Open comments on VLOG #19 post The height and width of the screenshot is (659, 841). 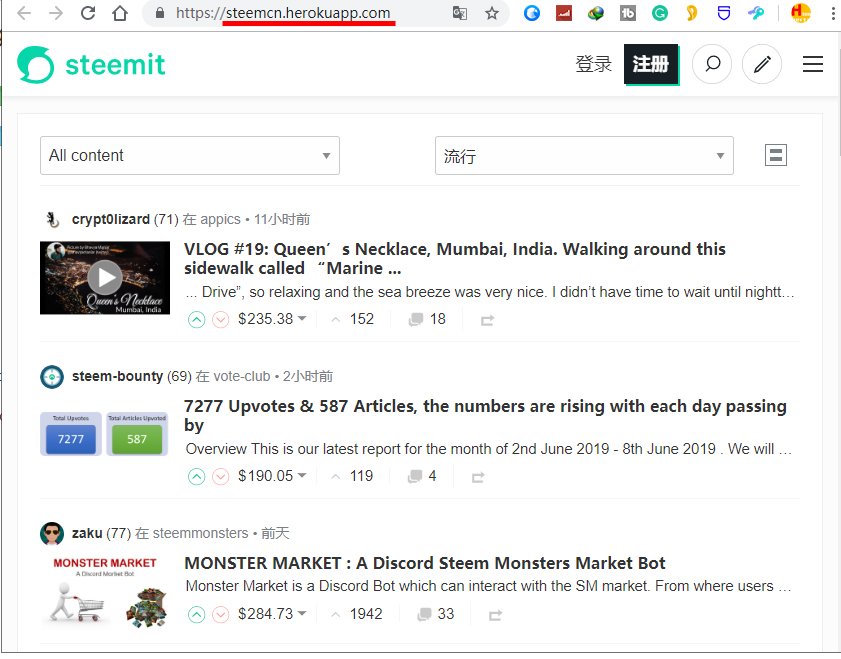pos(427,319)
